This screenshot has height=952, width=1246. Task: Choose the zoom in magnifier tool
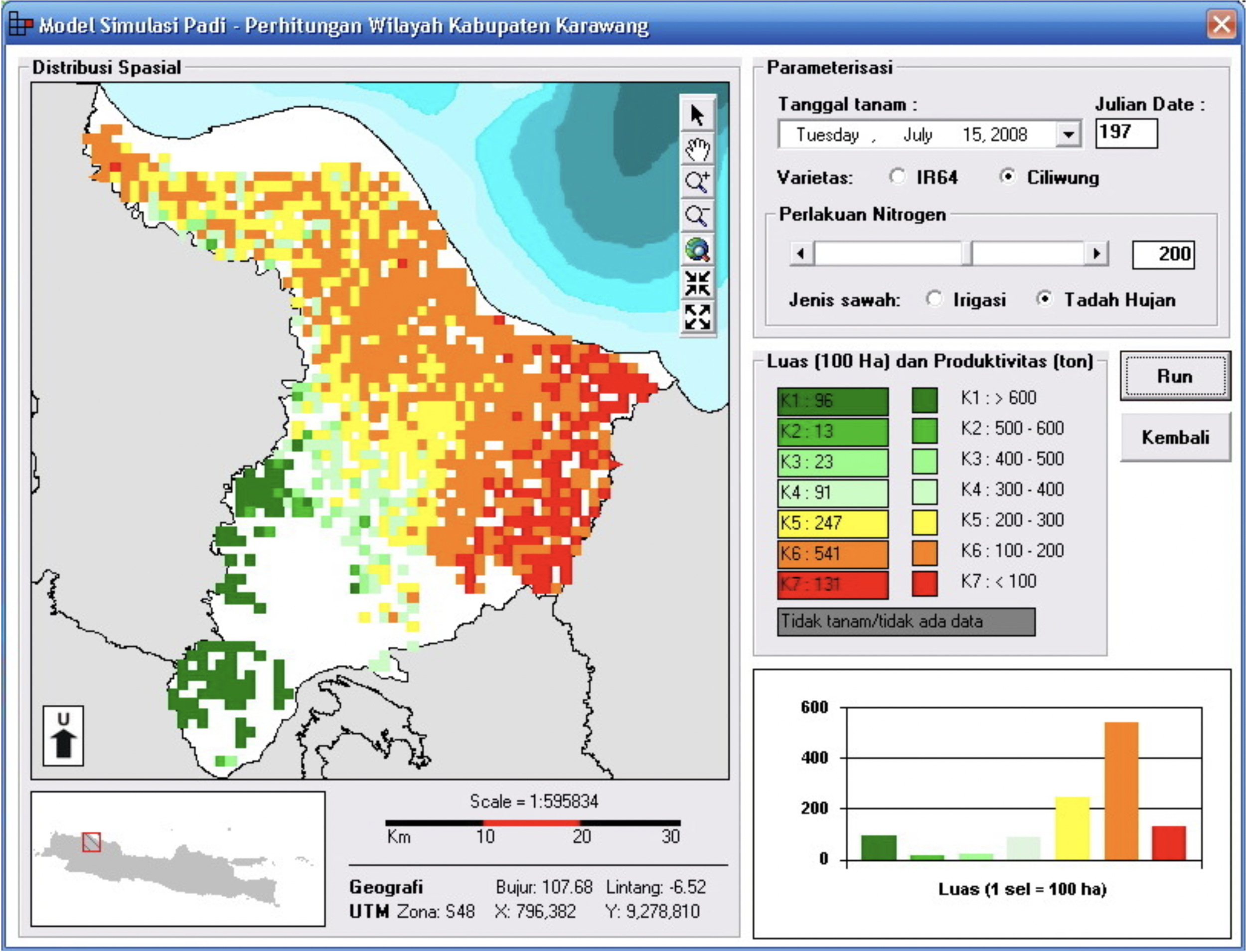coord(697,182)
